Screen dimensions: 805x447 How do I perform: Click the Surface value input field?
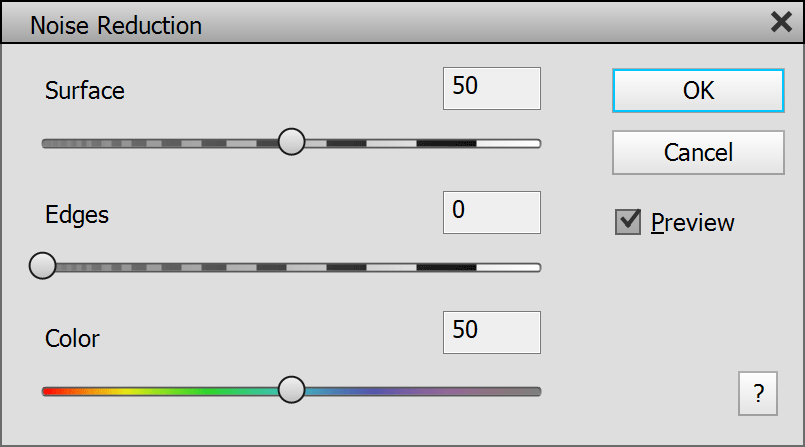click(491, 88)
